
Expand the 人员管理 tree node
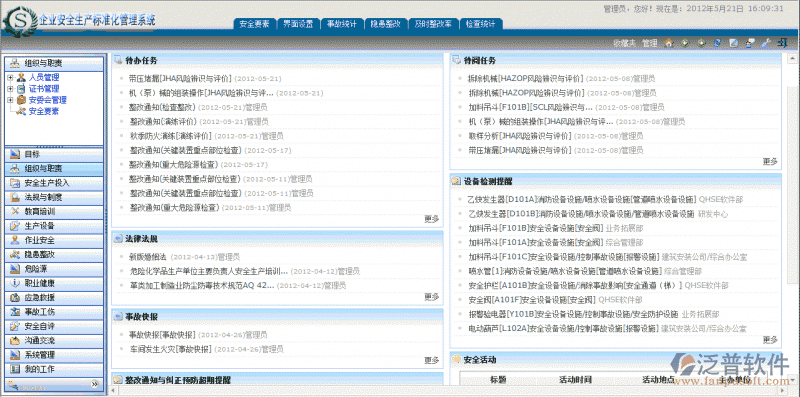click(10, 78)
